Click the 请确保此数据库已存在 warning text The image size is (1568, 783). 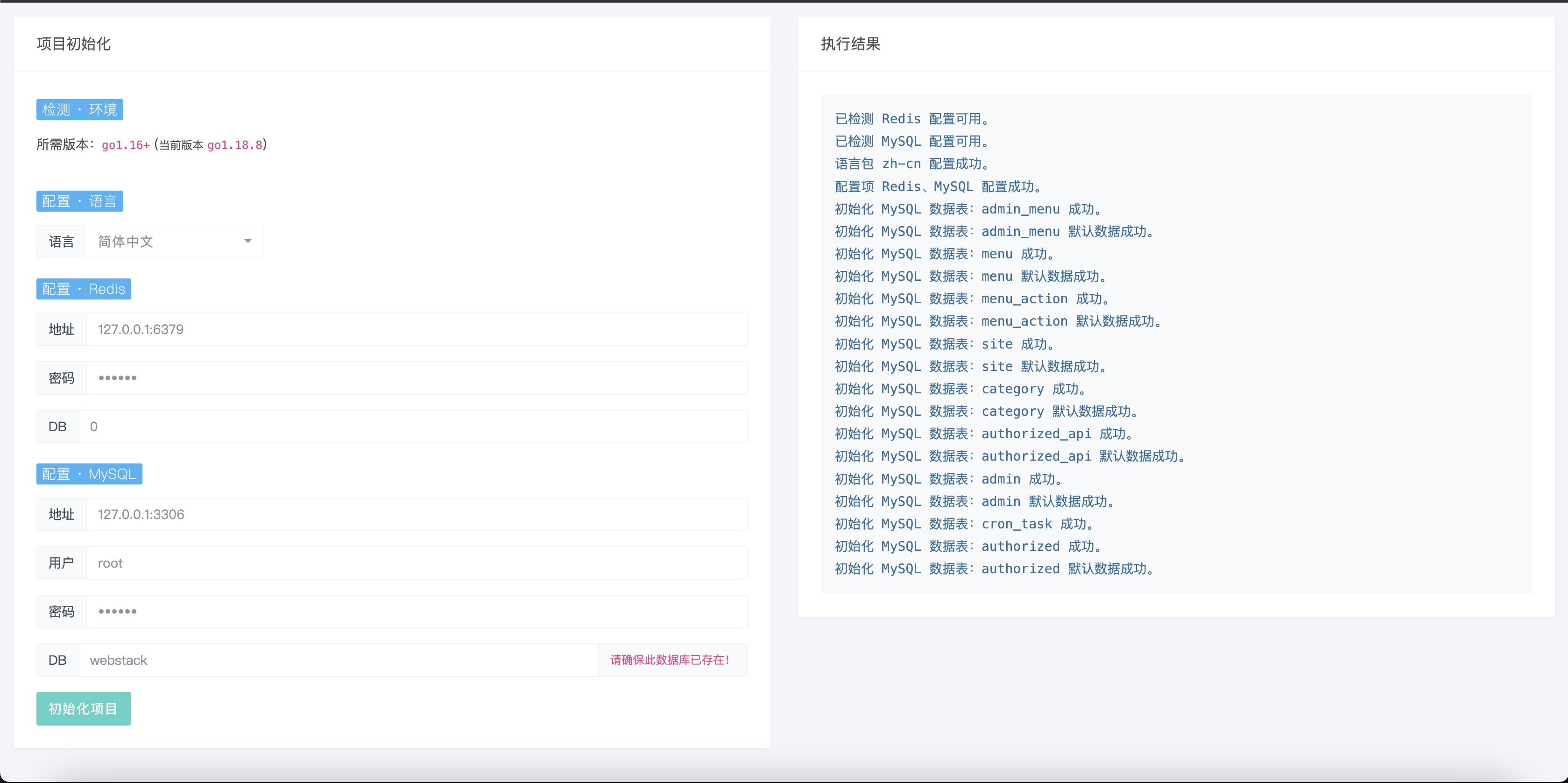(x=670, y=660)
